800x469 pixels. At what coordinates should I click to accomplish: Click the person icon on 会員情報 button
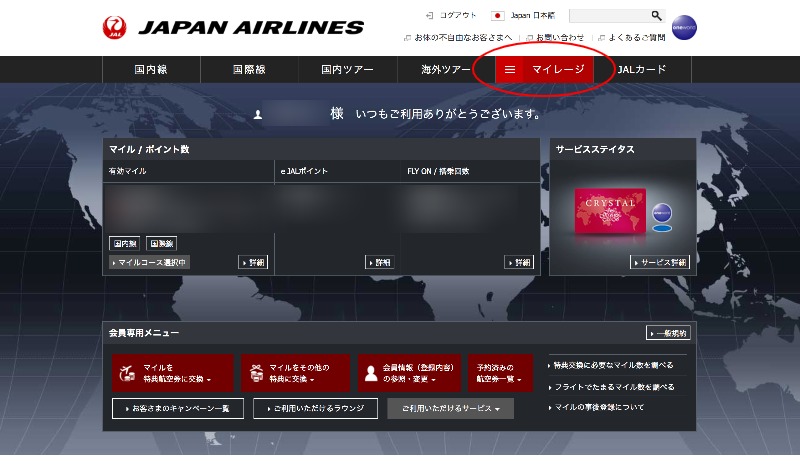tap(371, 374)
